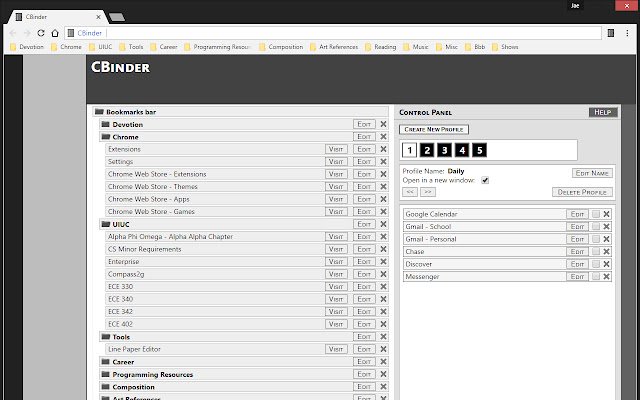Remove ECE 330 bookmark with X
This screenshot has width=640, height=400.
383,287
